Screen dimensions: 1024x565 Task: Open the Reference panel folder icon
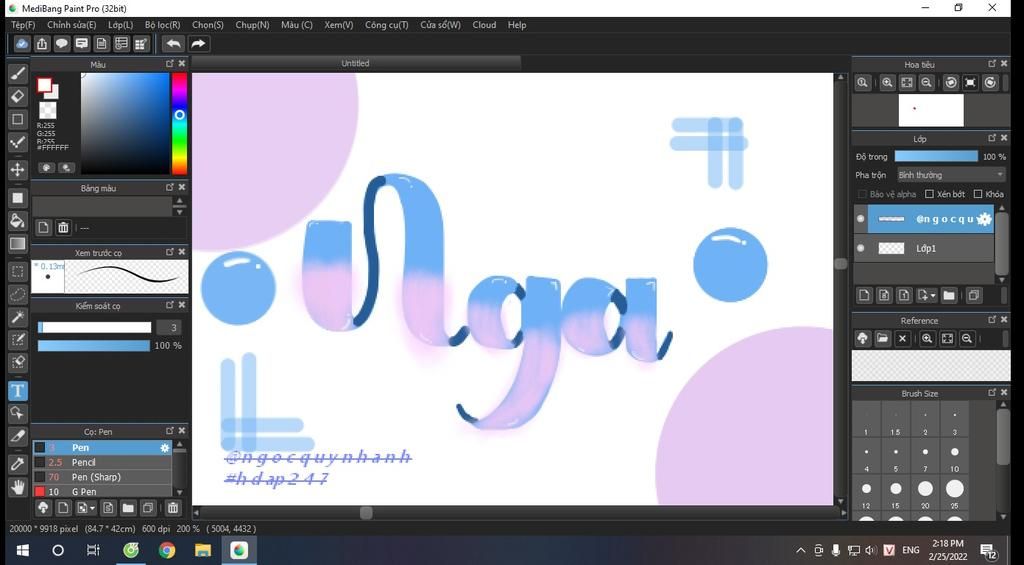tap(882, 338)
